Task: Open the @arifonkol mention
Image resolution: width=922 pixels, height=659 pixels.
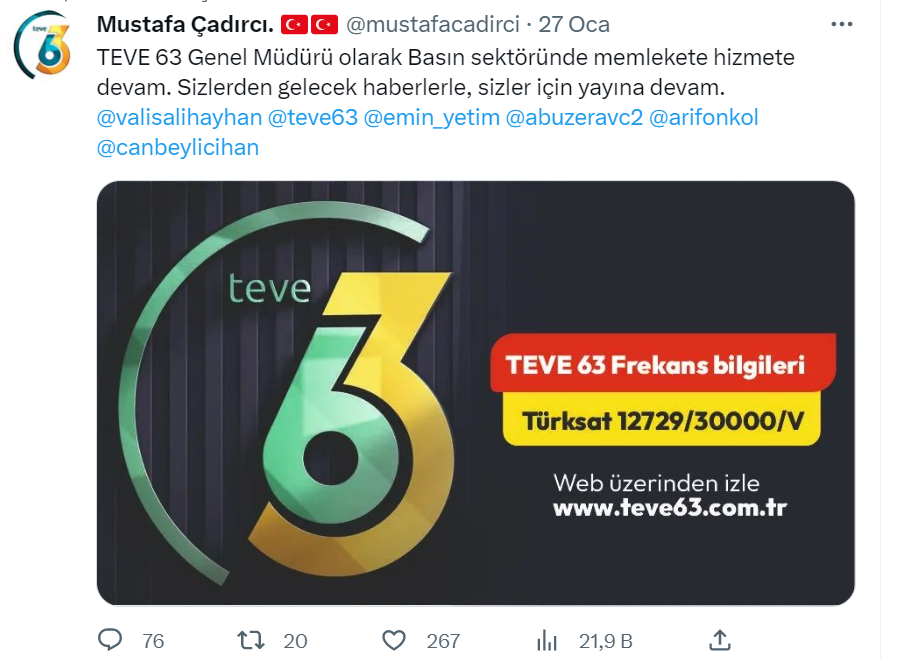Action: pyautogui.click(x=704, y=117)
